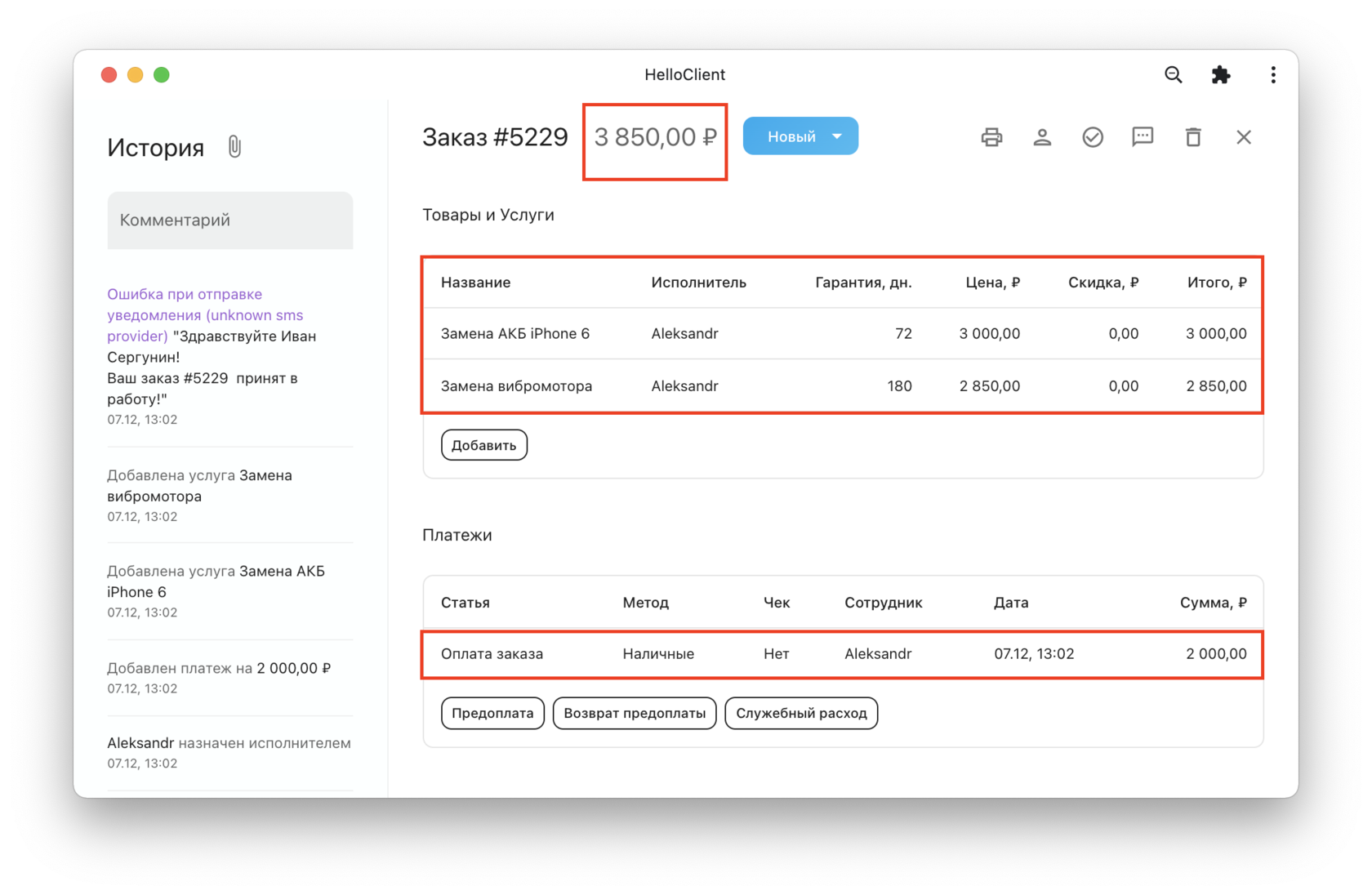Click the Возврат предоплаты button
This screenshot has height=895, width=1372.
[635, 713]
